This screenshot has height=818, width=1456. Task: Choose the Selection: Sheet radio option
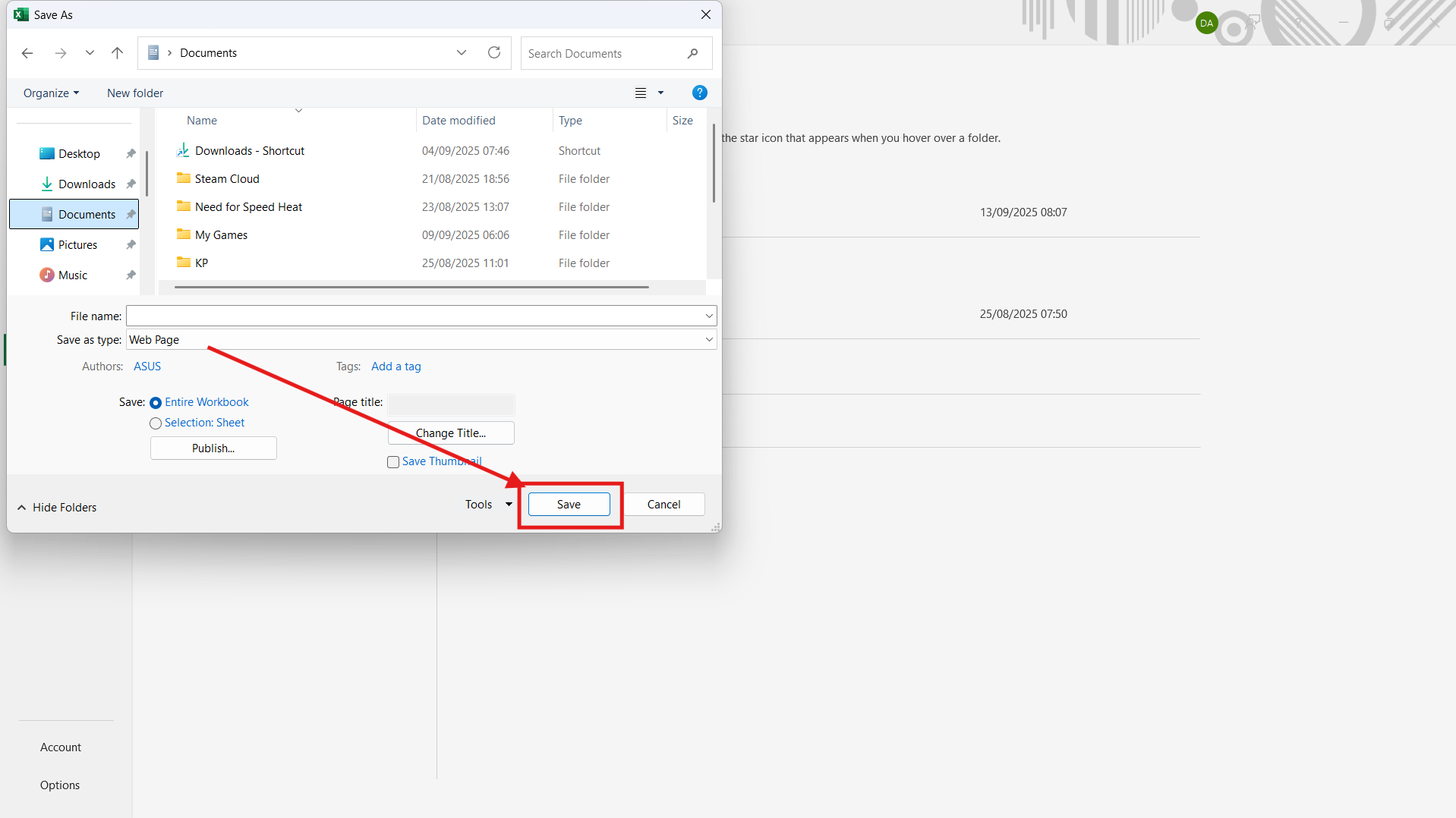pos(156,423)
